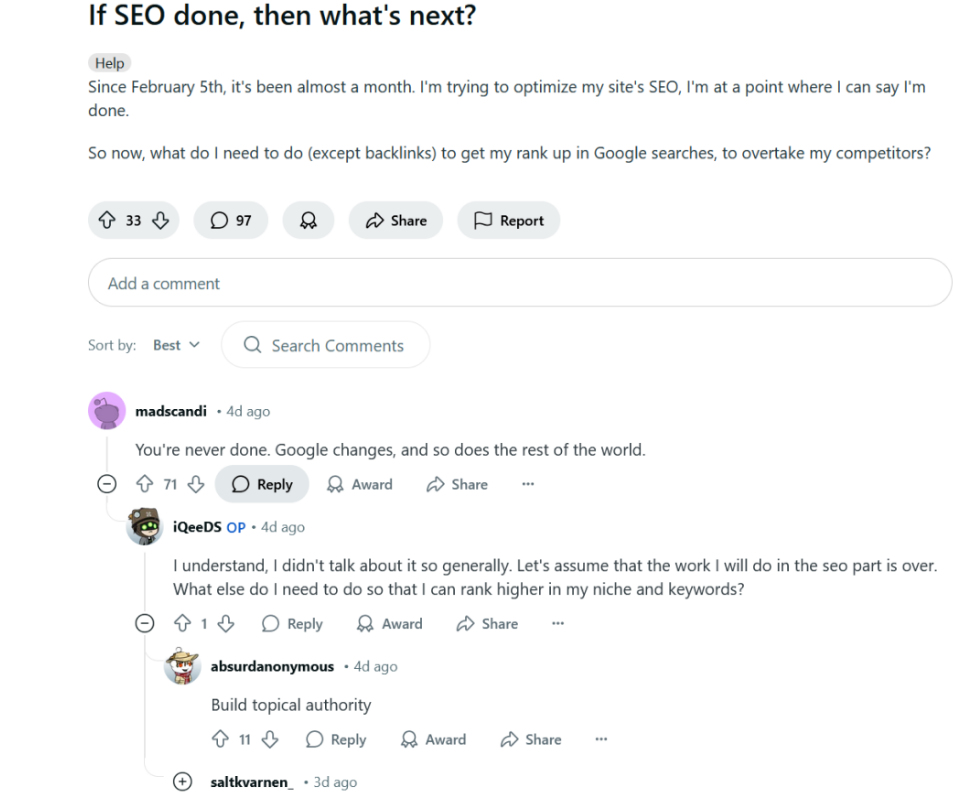Upvote absurdanonymous's comment
Viewport: 975px width, 809px height.
click(x=221, y=739)
